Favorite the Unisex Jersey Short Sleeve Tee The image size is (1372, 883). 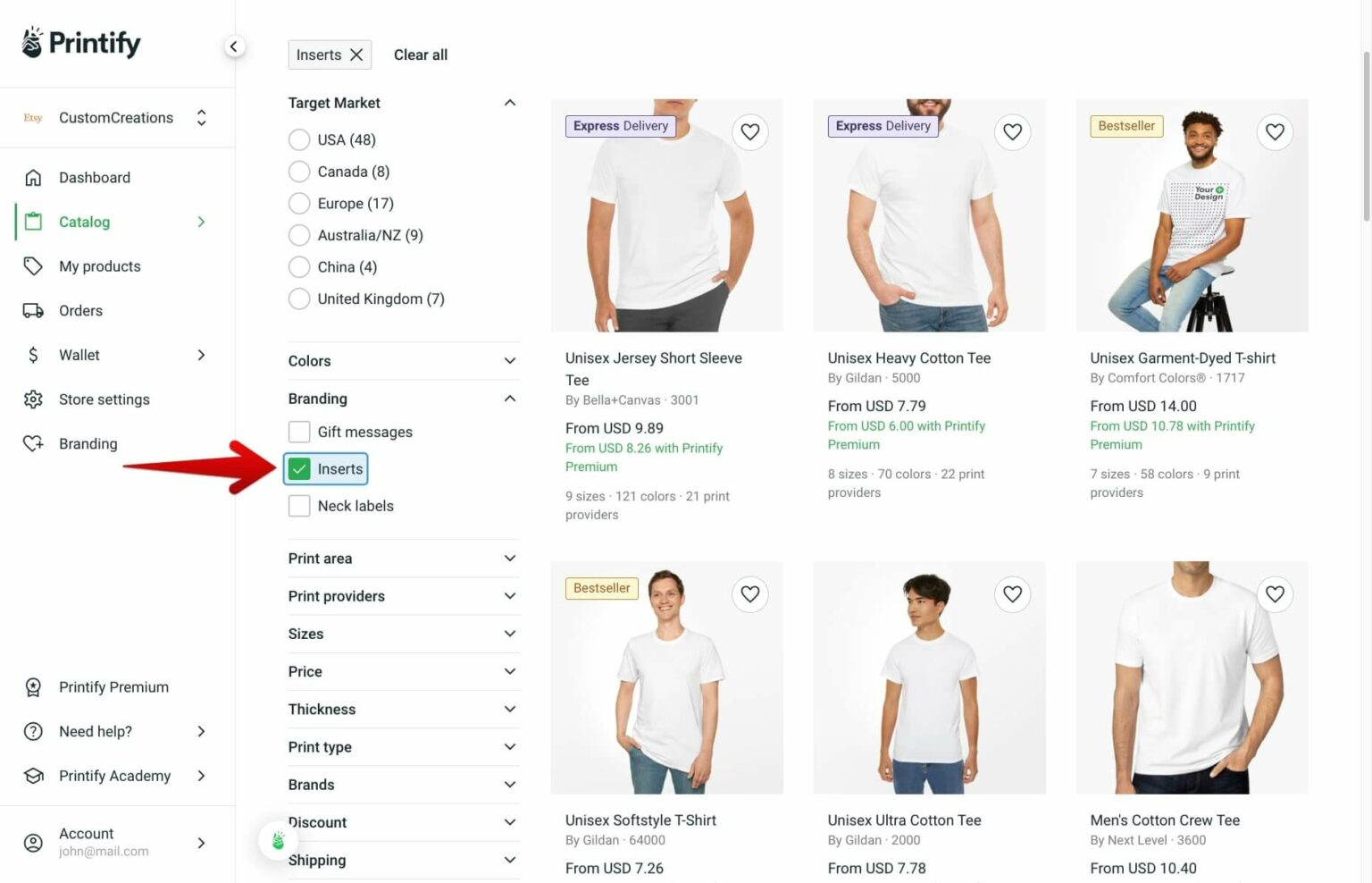750,132
